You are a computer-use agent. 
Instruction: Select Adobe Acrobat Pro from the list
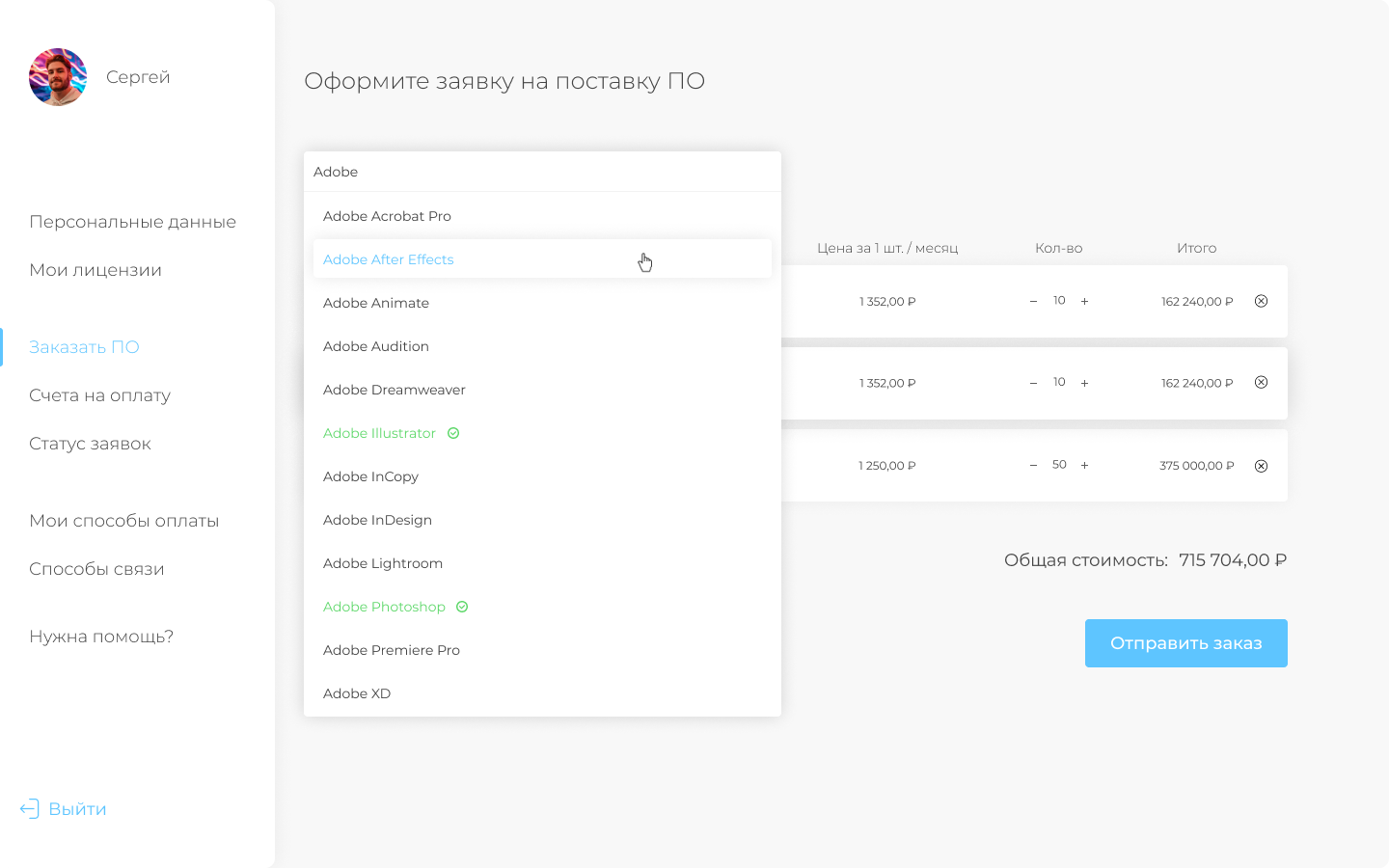click(542, 216)
